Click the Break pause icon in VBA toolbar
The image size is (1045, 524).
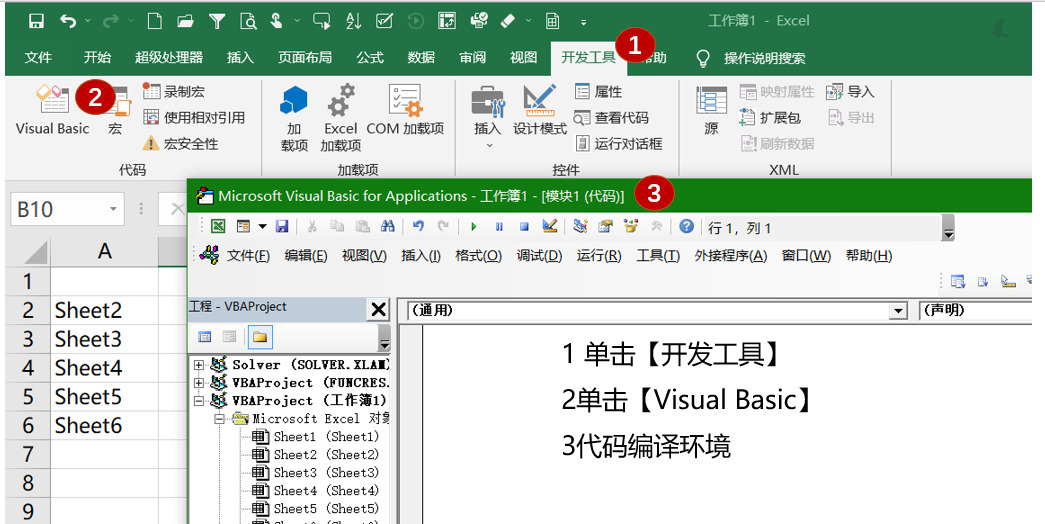(499, 227)
